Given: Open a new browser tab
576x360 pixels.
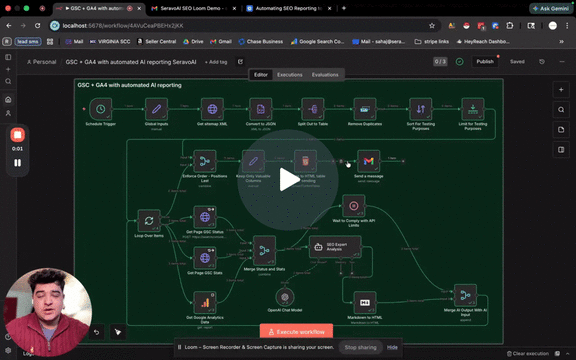Looking at the screenshot, I should pyautogui.click(x=344, y=8).
